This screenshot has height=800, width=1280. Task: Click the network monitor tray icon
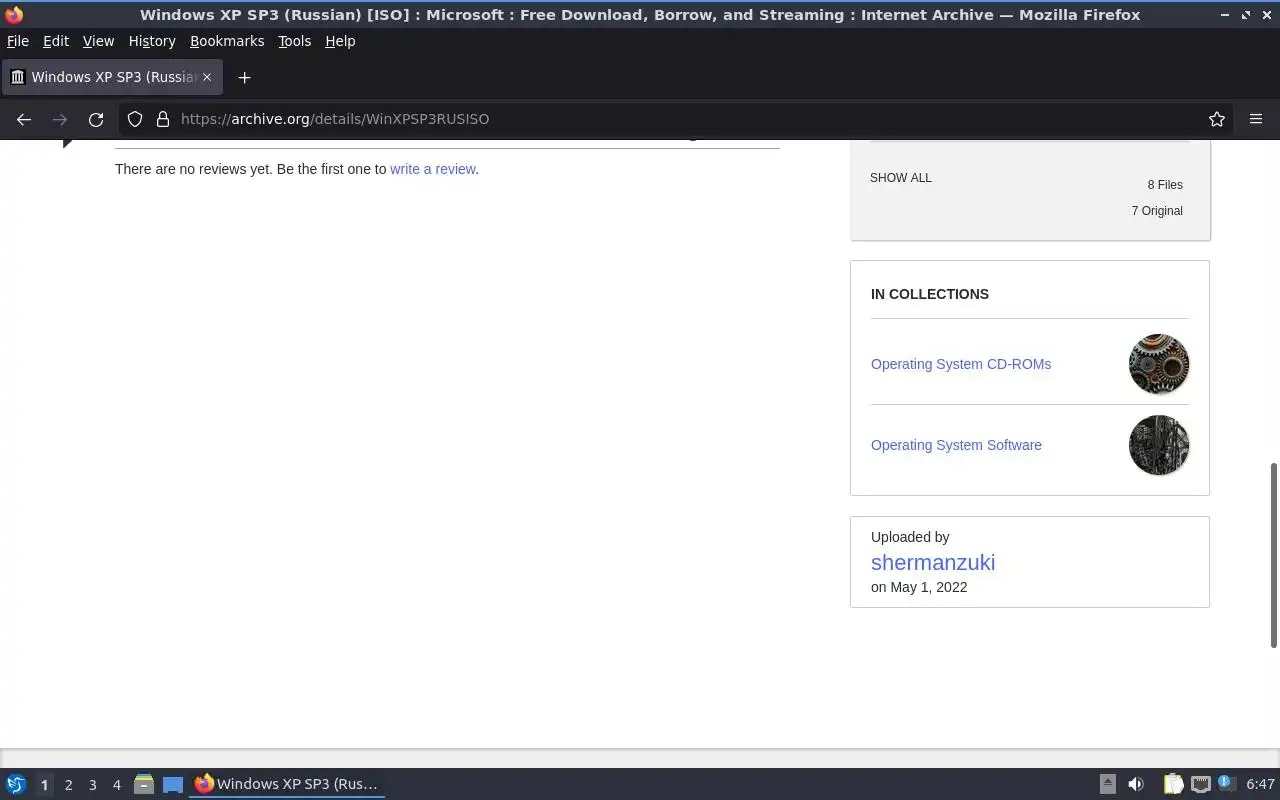pos(1200,784)
